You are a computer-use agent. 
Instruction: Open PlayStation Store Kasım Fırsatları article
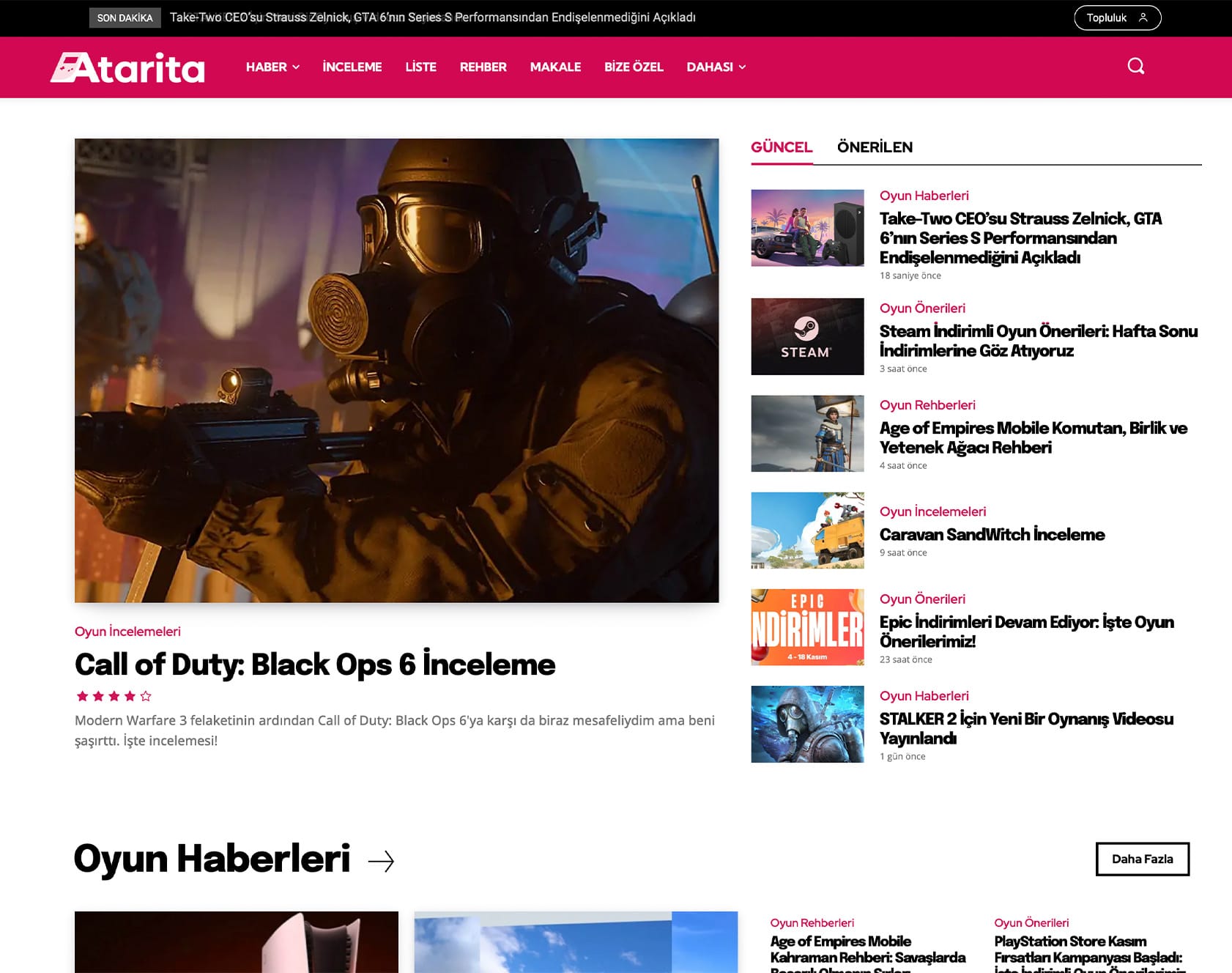(1089, 952)
